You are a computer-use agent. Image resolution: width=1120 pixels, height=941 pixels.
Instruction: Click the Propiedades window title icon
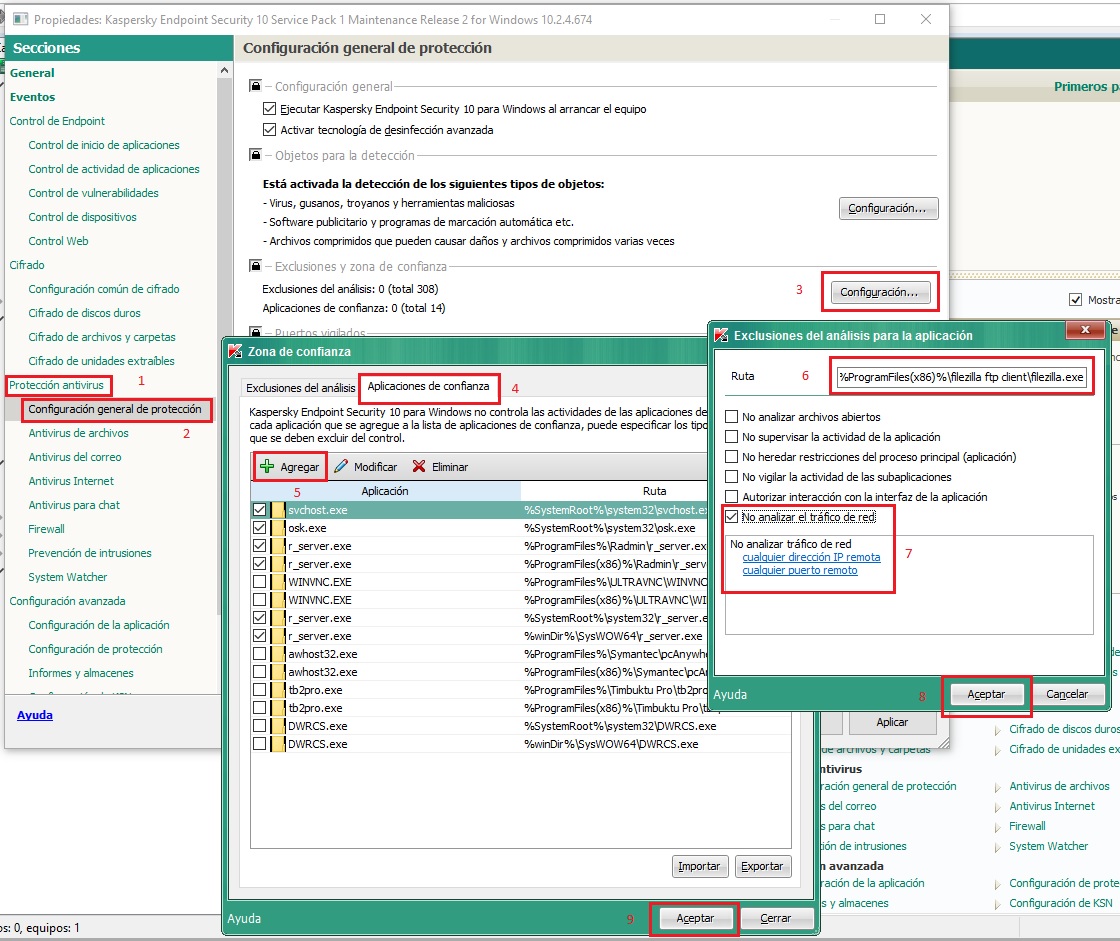[21, 19]
